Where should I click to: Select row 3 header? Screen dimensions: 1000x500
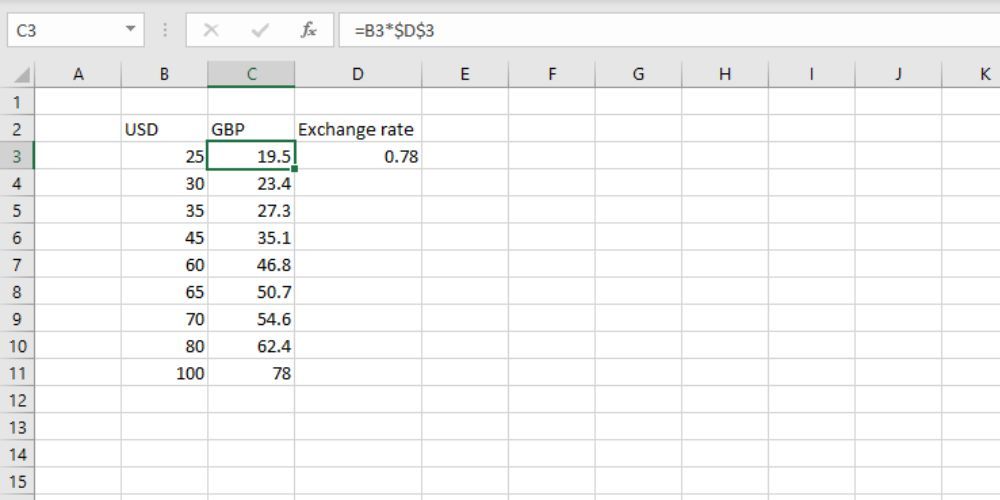point(17,156)
